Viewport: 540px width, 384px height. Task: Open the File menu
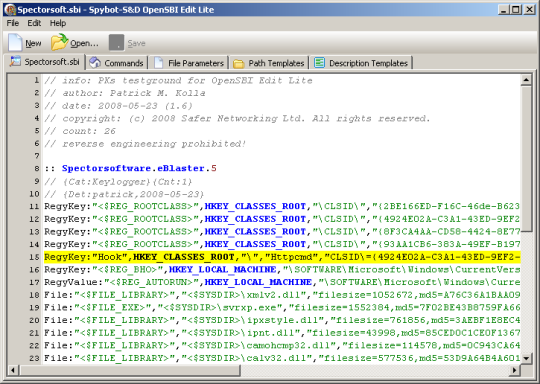[x=13, y=23]
